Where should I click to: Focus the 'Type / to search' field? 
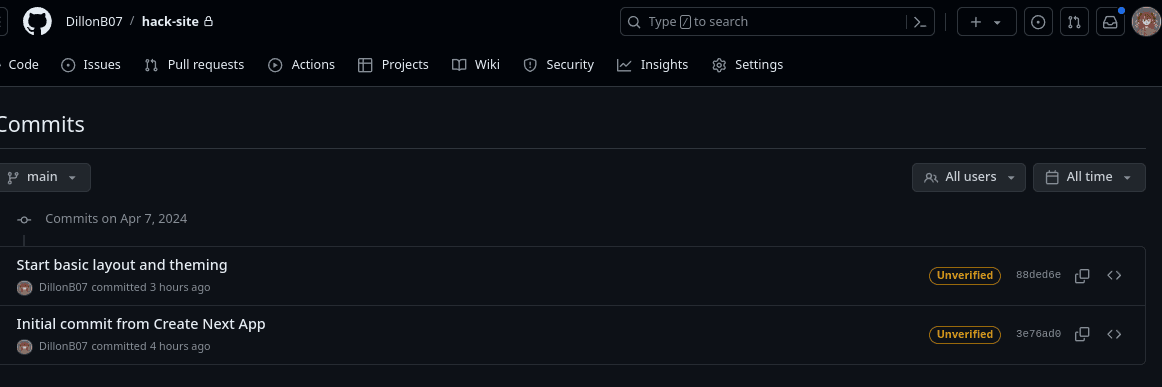777,22
